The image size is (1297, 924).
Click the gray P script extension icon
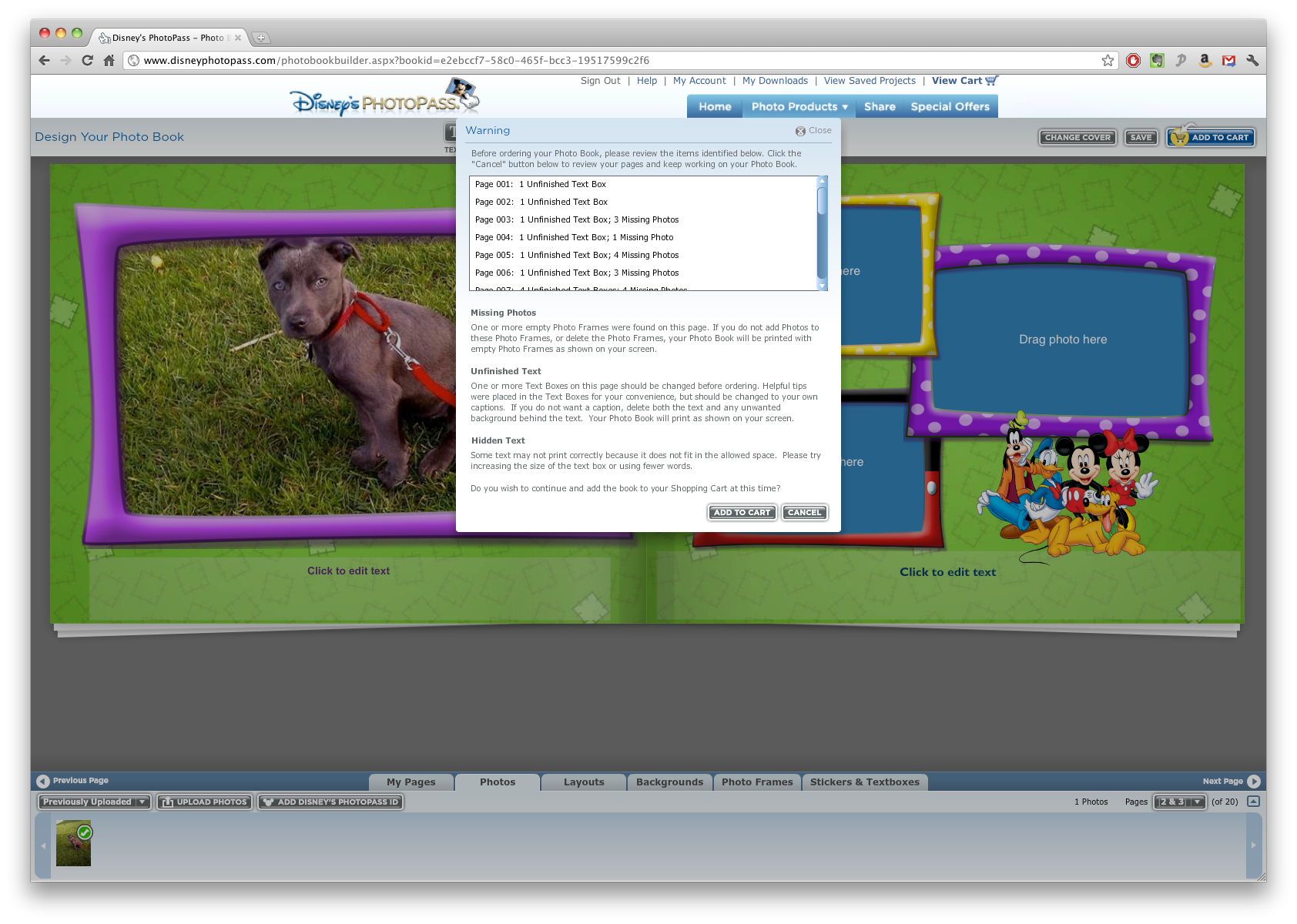point(1181,60)
